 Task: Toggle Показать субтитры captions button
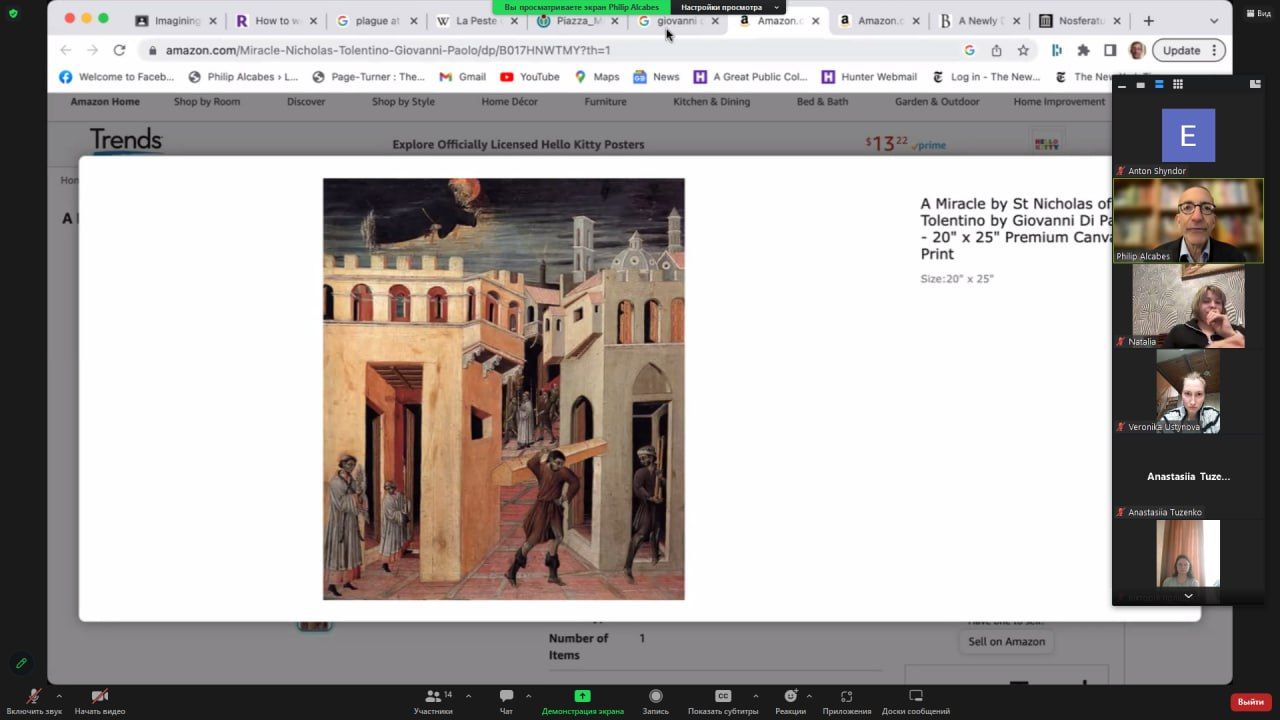point(722,701)
